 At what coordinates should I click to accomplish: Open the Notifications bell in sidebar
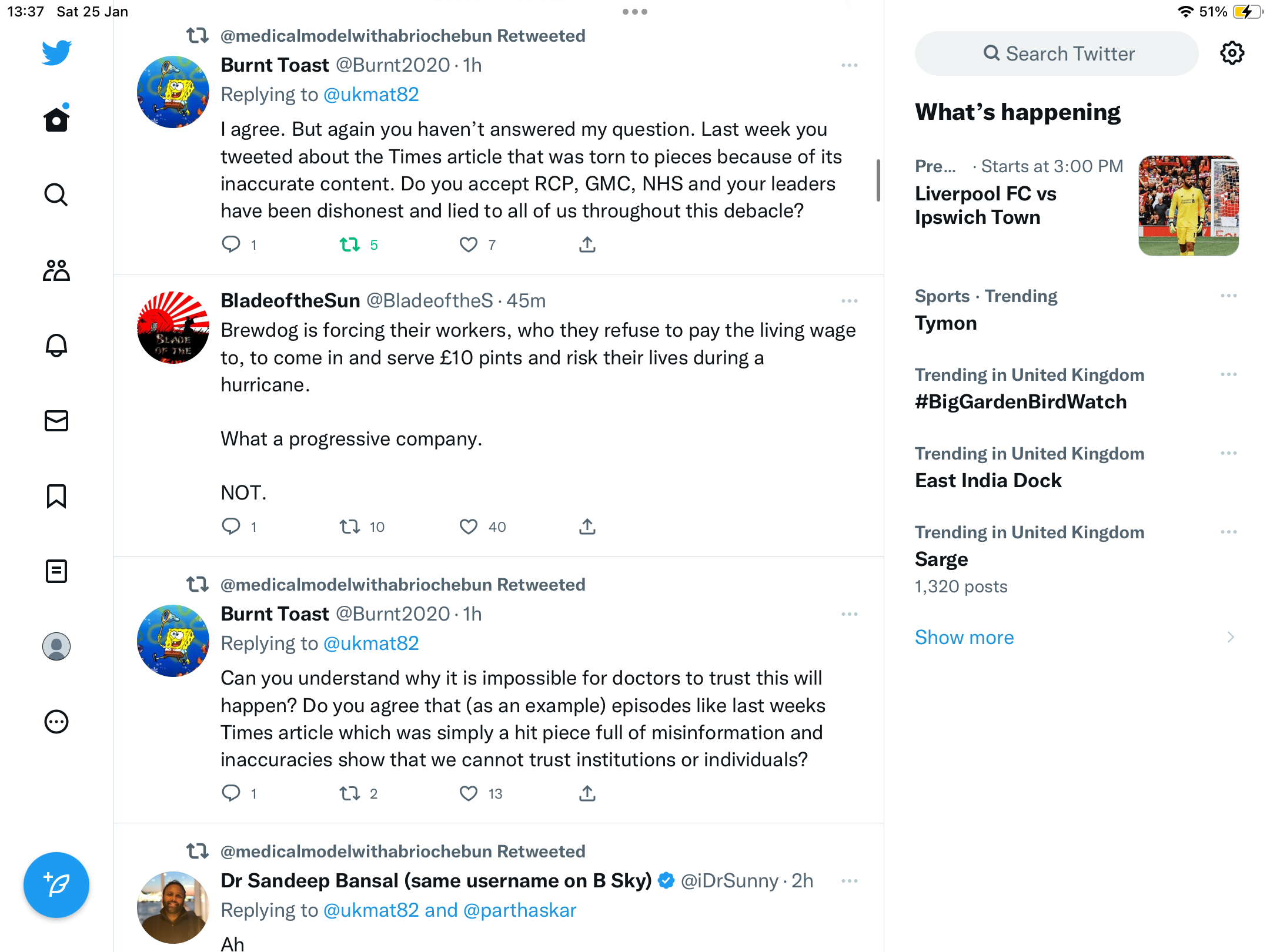(x=56, y=345)
